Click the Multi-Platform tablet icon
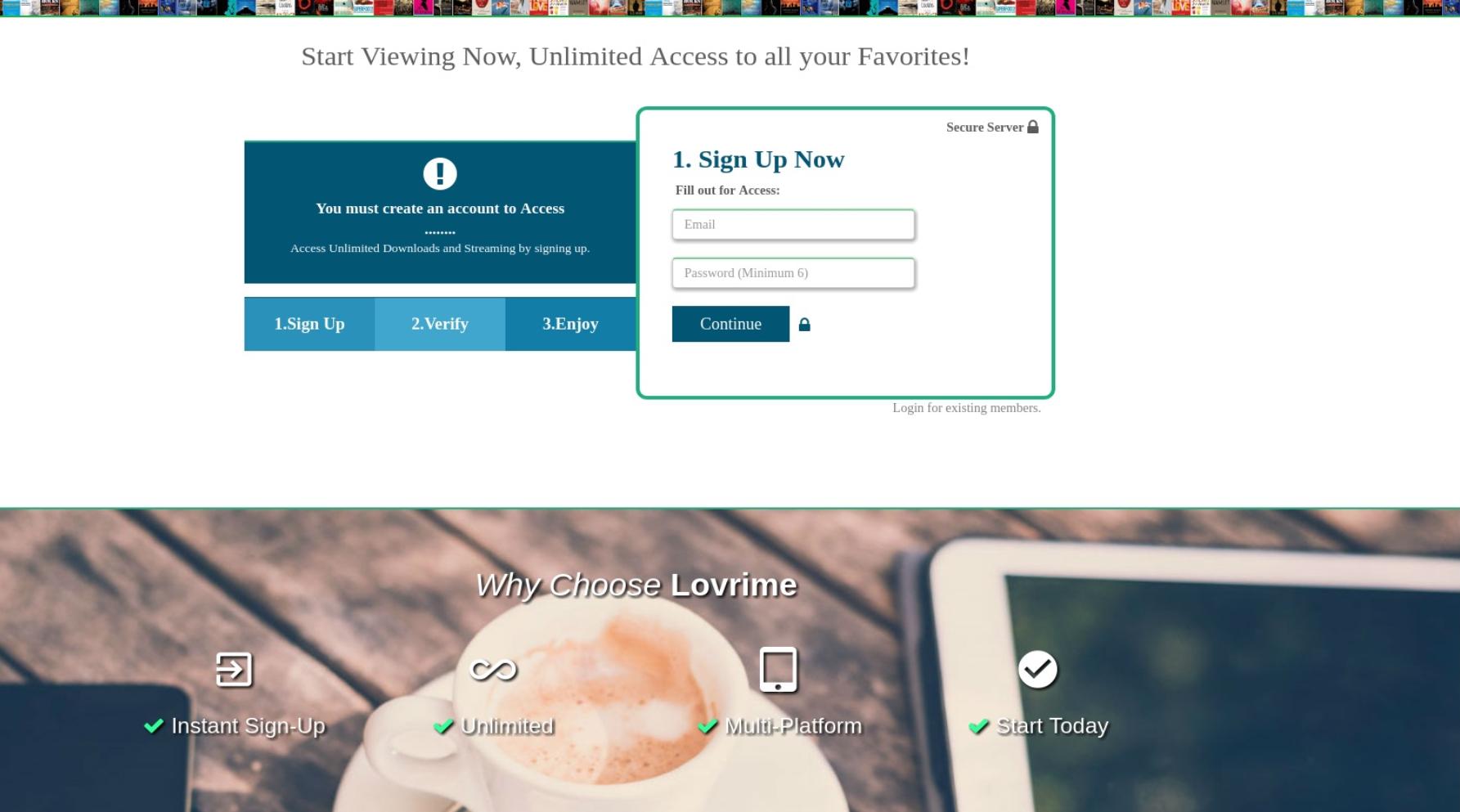The width and height of the screenshot is (1460, 812). point(778,670)
